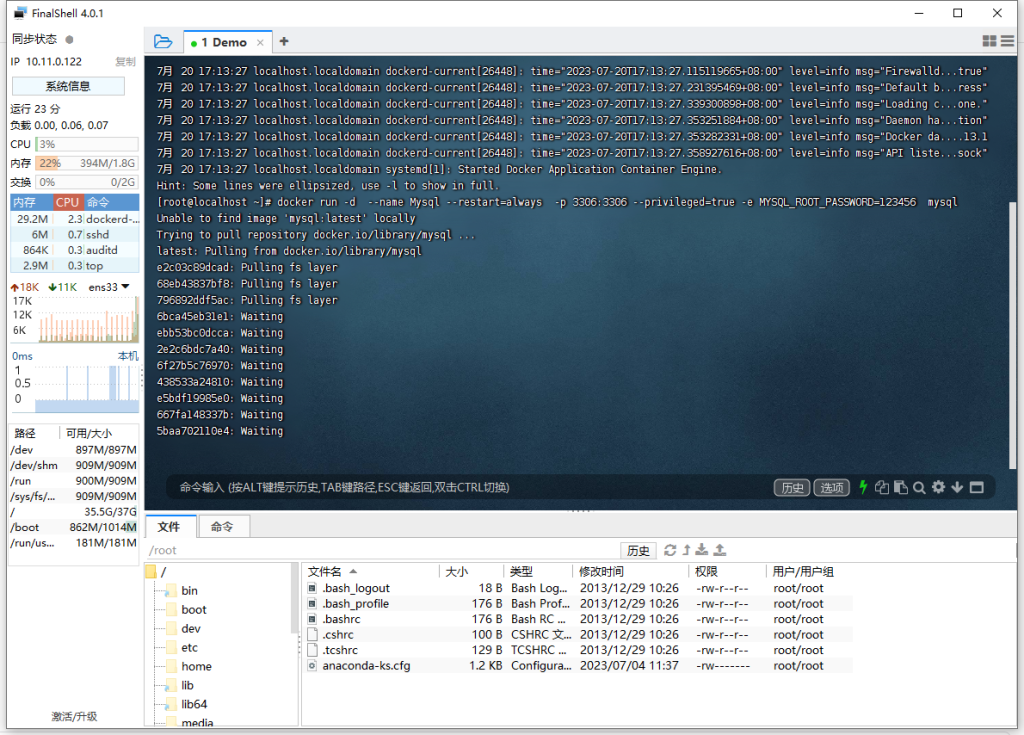Show process 命令 column header
Viewport: 1024px width, 735px height.
pos(111,202)
